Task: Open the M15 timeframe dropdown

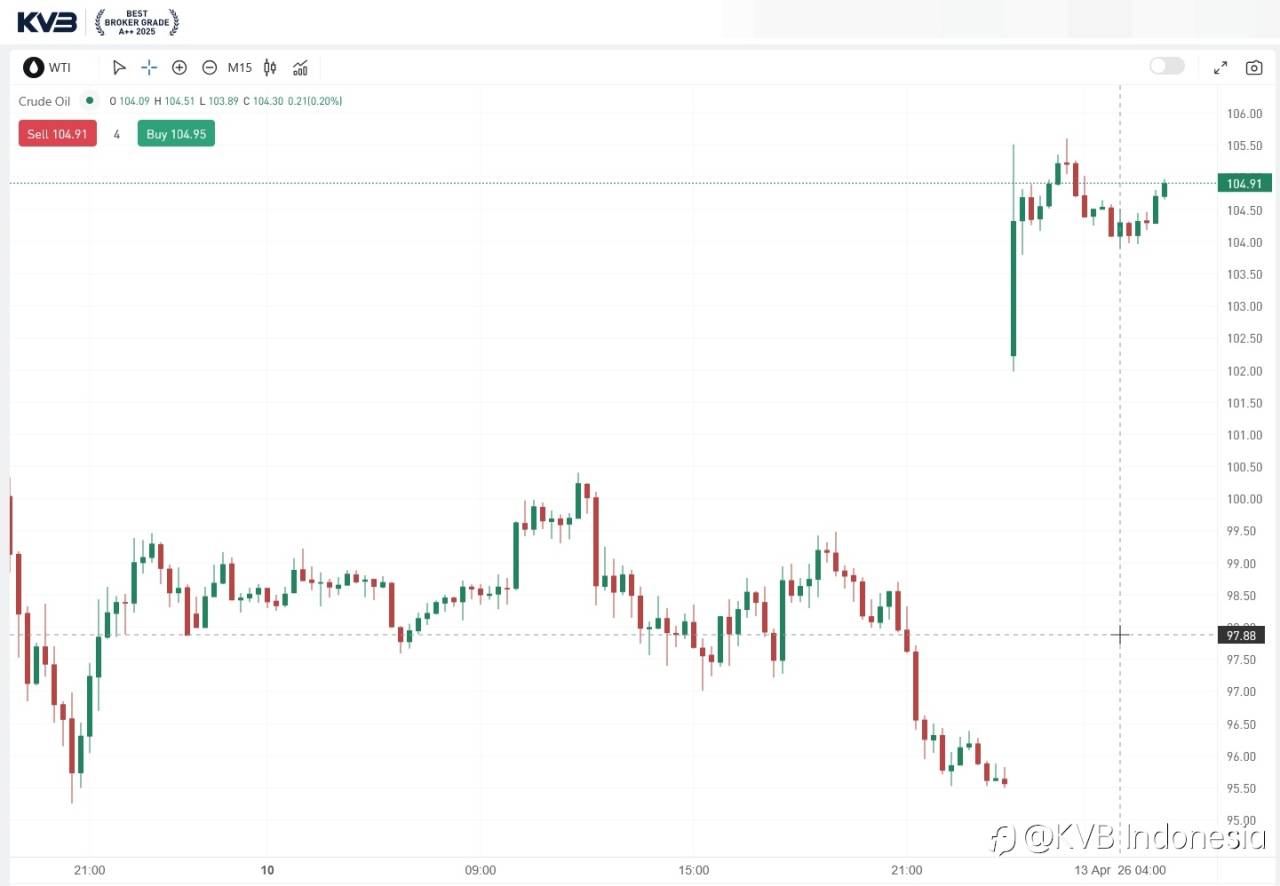Action: click(x=239, y=68)
